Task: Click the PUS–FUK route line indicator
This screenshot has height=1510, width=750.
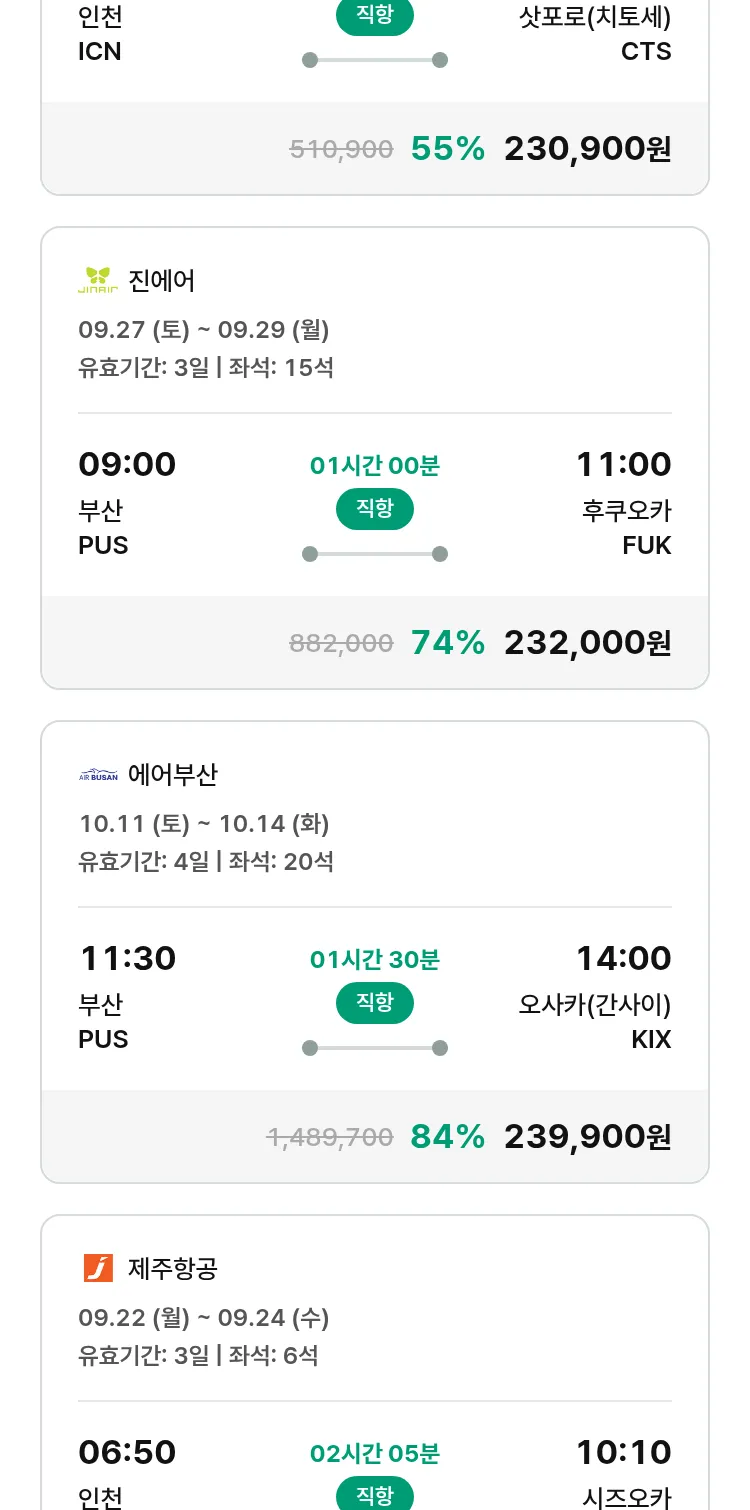Action: pos(375,554)
